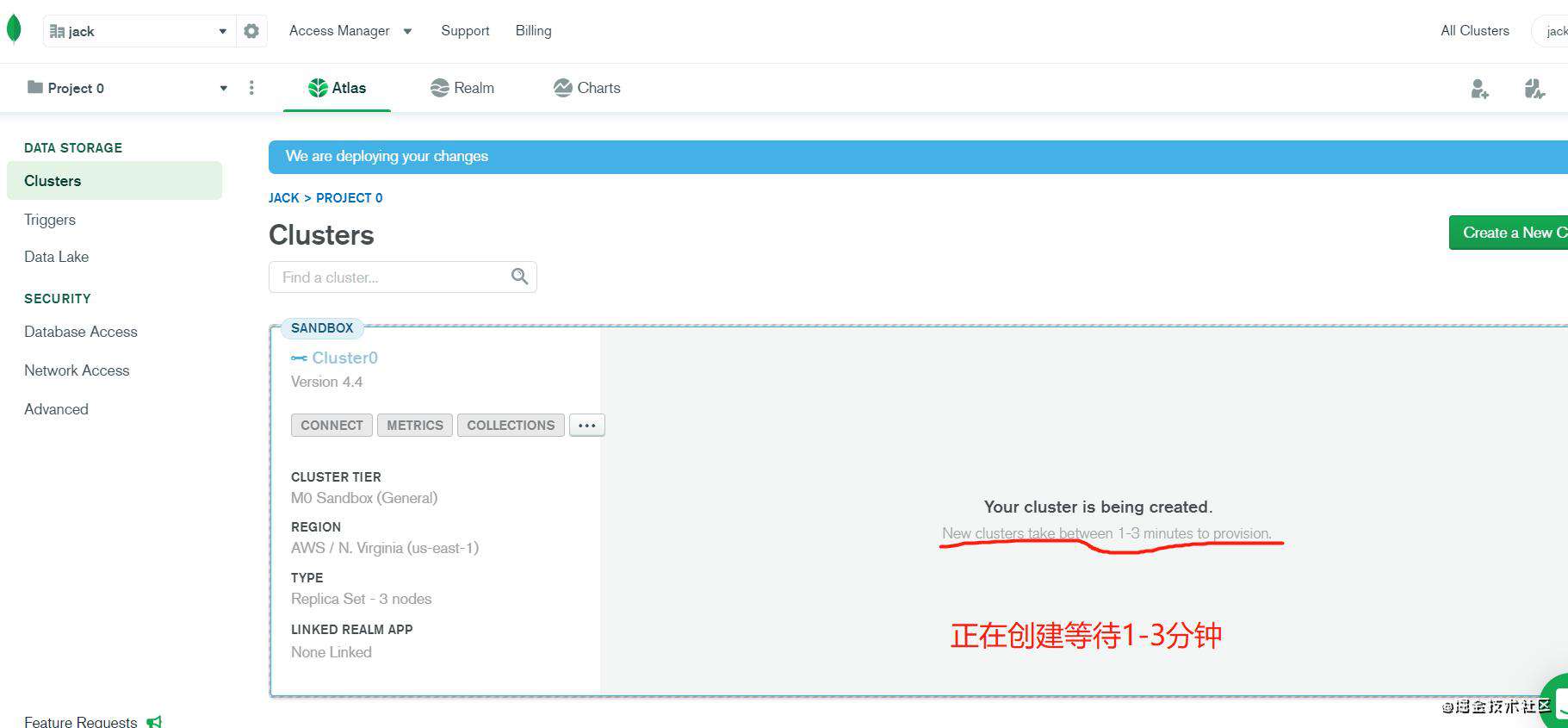Open the cluster more options ellipsis
This screenshot has width=1568, height=728.
(x=587, y=426)
